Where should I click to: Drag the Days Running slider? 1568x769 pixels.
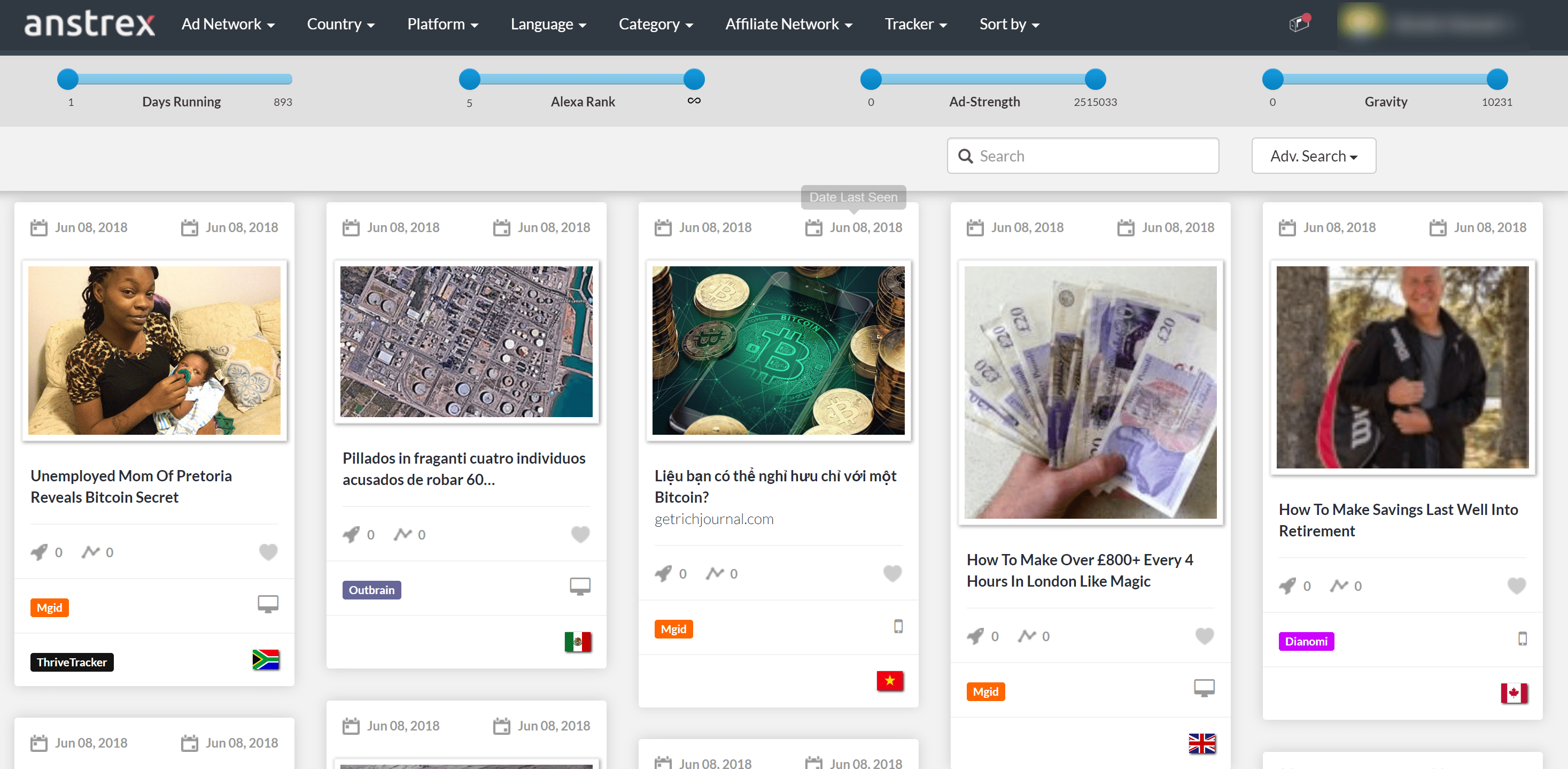(65, 80)
